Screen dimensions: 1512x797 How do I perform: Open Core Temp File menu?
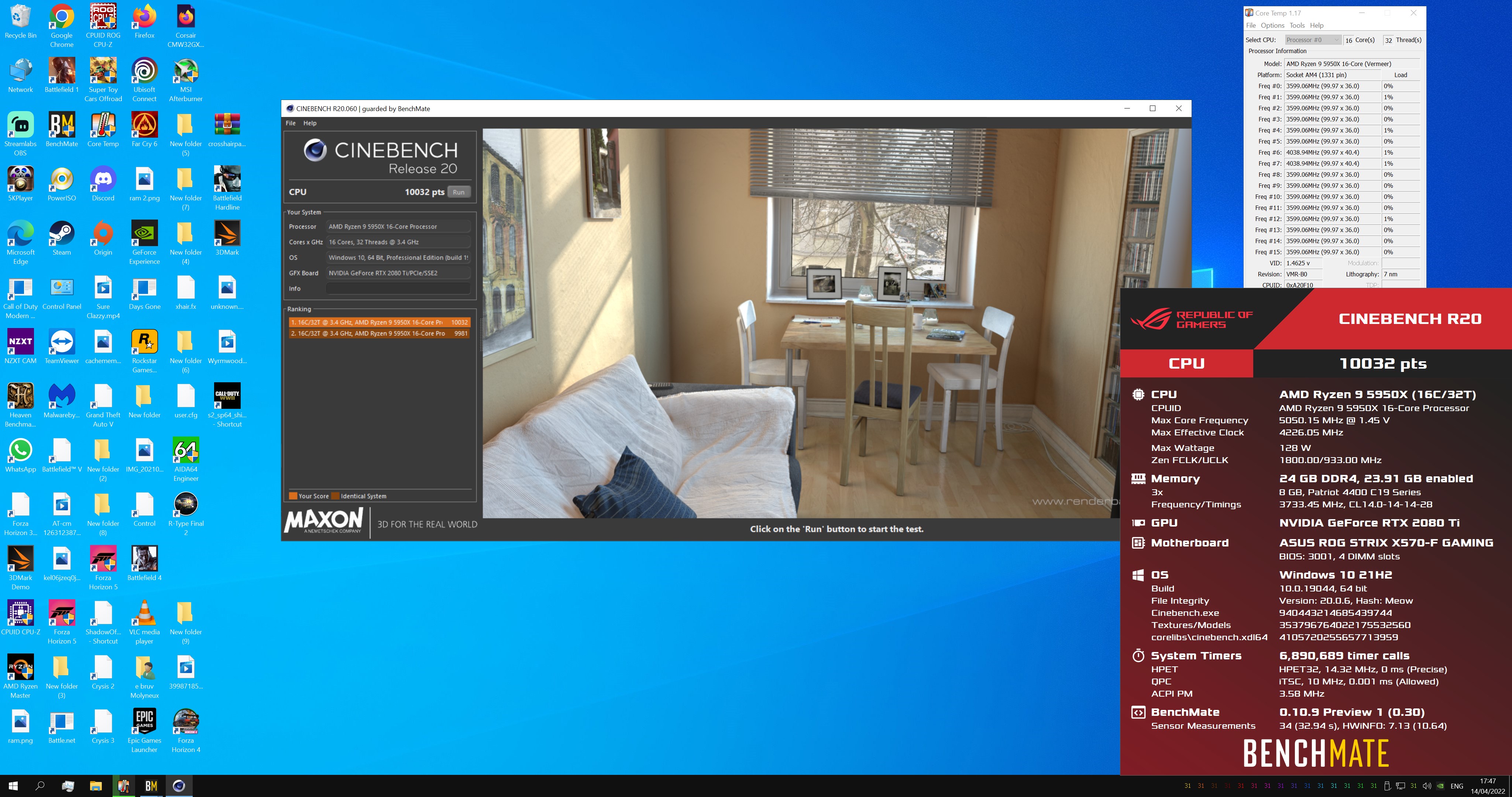pos(1251,25)
